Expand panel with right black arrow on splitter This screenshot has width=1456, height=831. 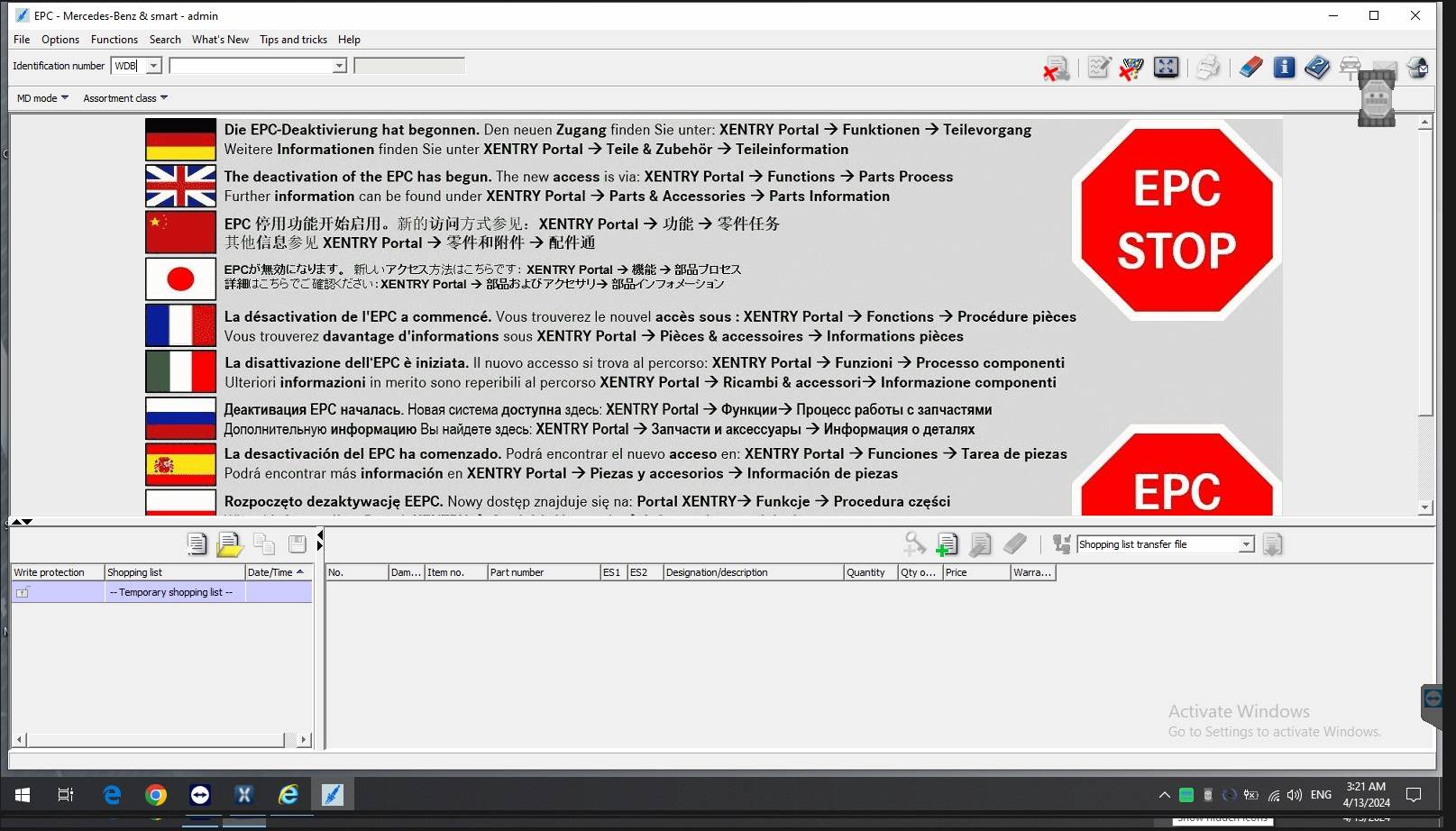[x=320, y=546]
